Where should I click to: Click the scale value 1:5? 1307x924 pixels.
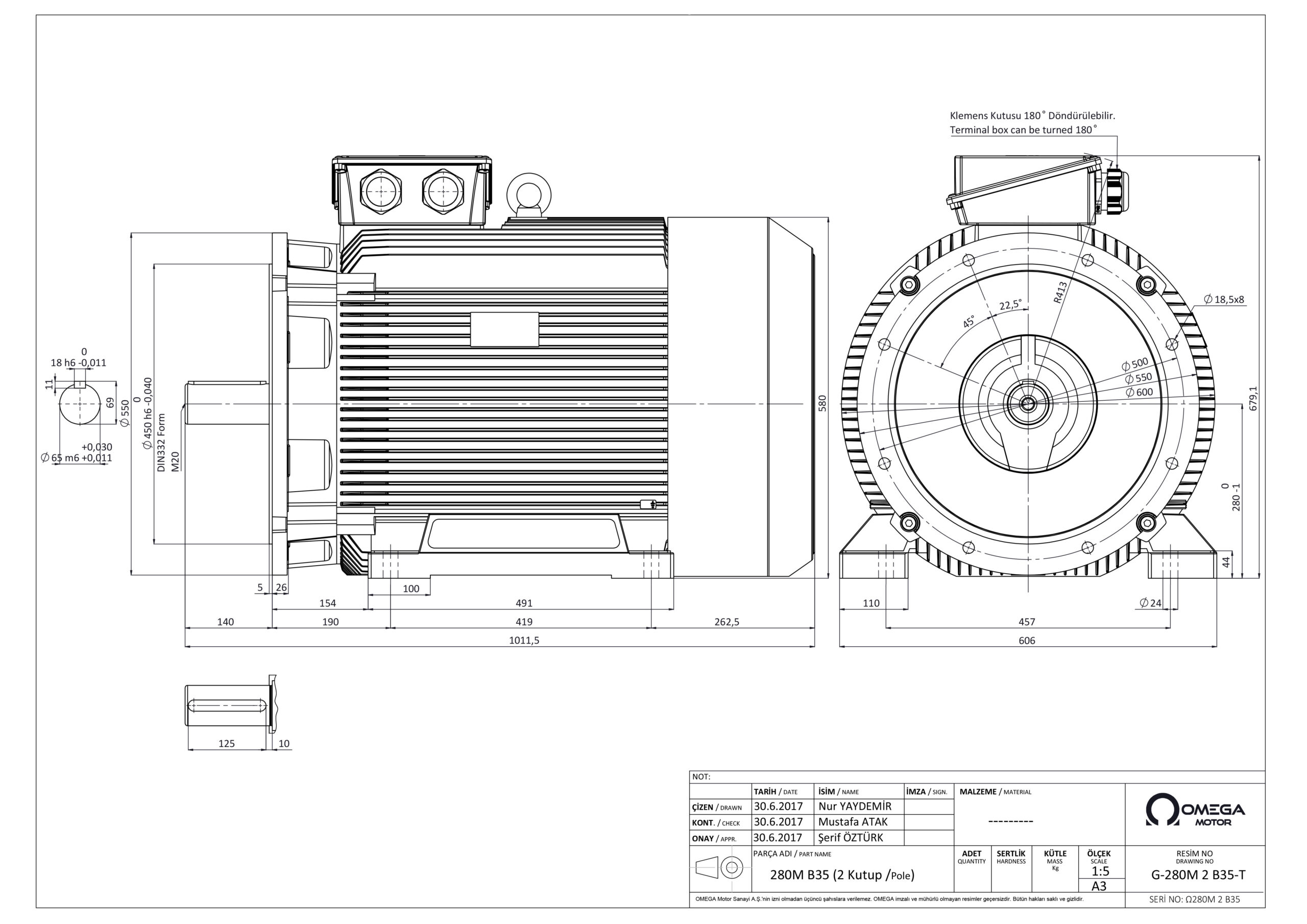(x=1100, y=871)
